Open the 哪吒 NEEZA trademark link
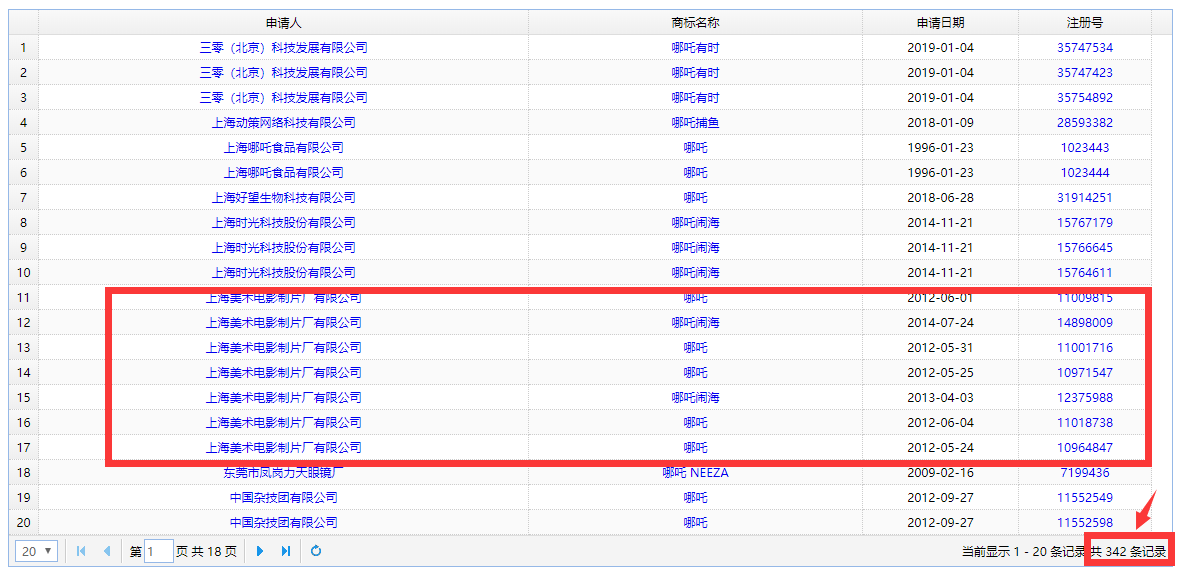 tap(695, 472)
